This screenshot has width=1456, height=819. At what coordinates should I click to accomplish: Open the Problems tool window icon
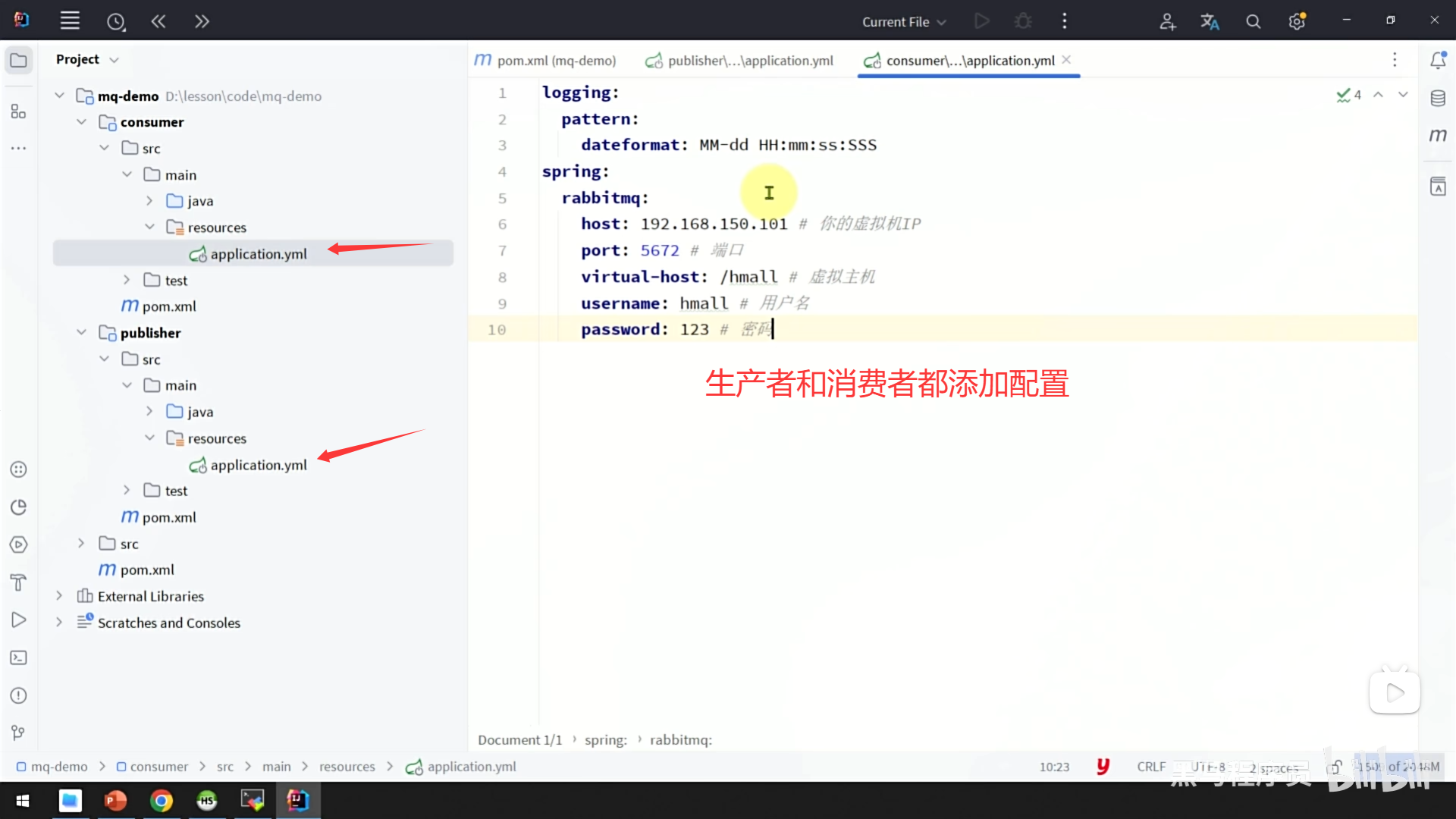[18, 695]
